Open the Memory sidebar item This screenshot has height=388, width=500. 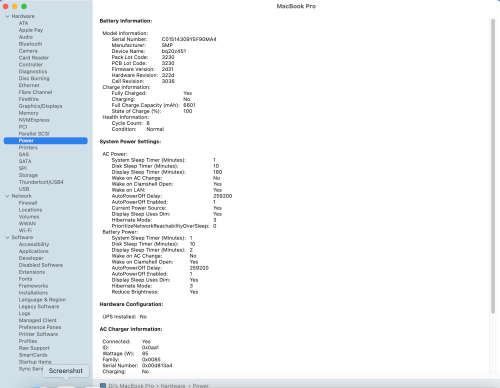click(x=28, y=113)
